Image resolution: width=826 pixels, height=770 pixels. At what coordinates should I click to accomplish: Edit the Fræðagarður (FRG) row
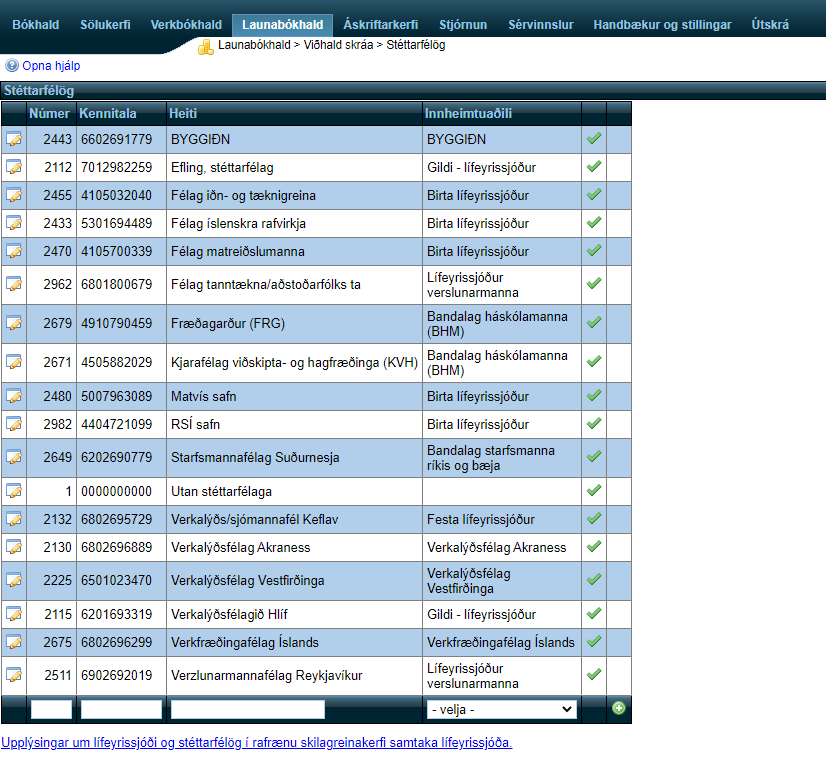click(14, 324)
